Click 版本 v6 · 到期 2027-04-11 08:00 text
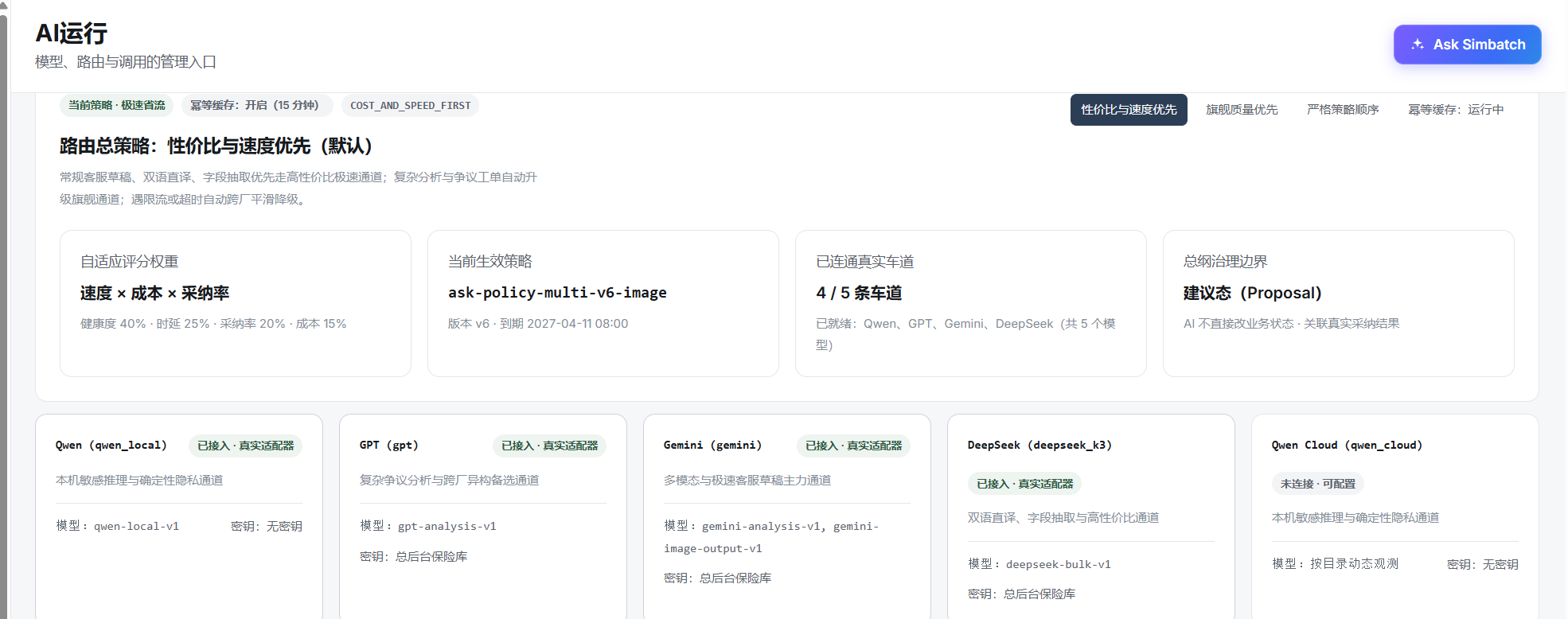This screenshot has height=619, width=1568. pos(538,324)
